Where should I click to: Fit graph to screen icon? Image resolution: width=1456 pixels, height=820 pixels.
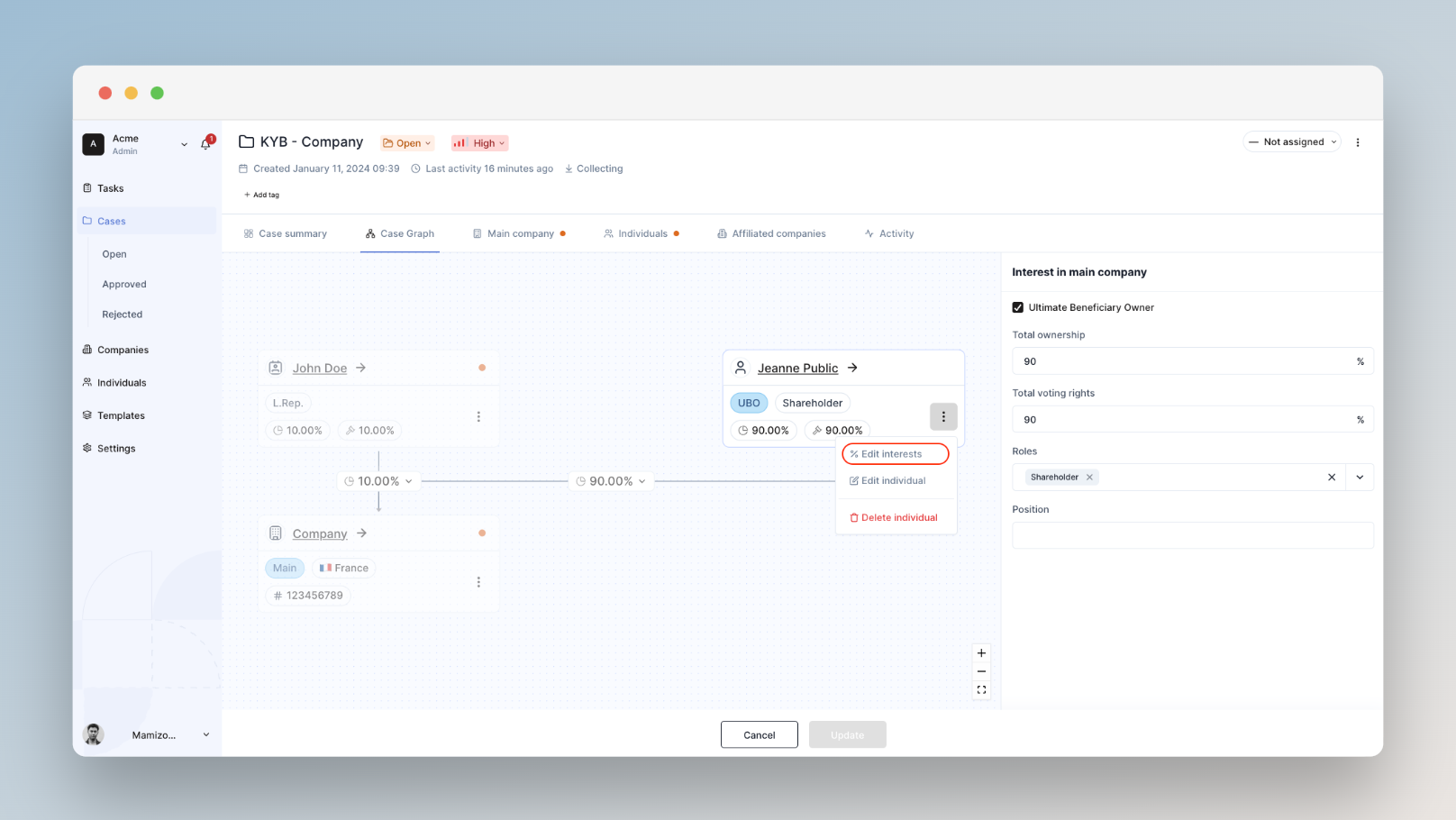(x=981, y=690)
